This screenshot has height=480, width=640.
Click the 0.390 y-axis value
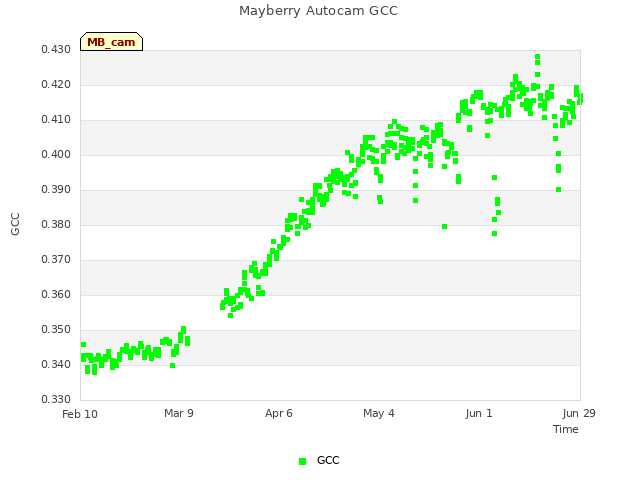56,190
